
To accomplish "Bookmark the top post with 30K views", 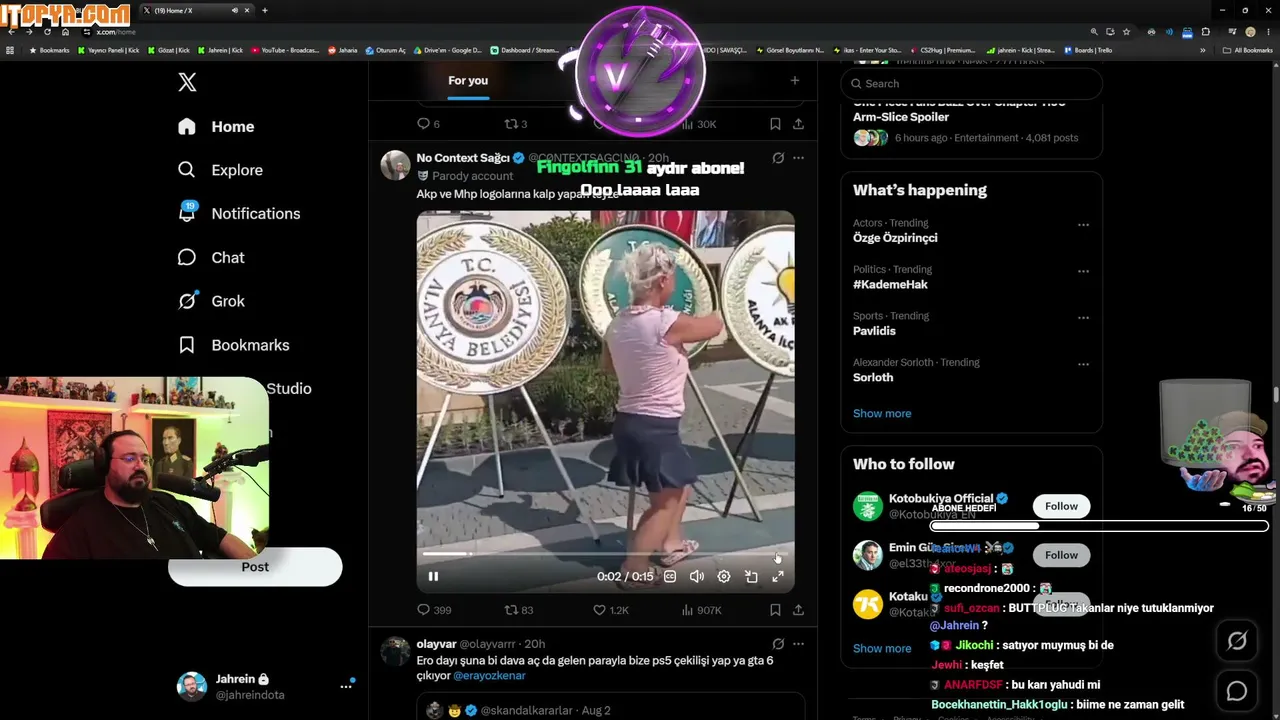I will pos(775,124).
